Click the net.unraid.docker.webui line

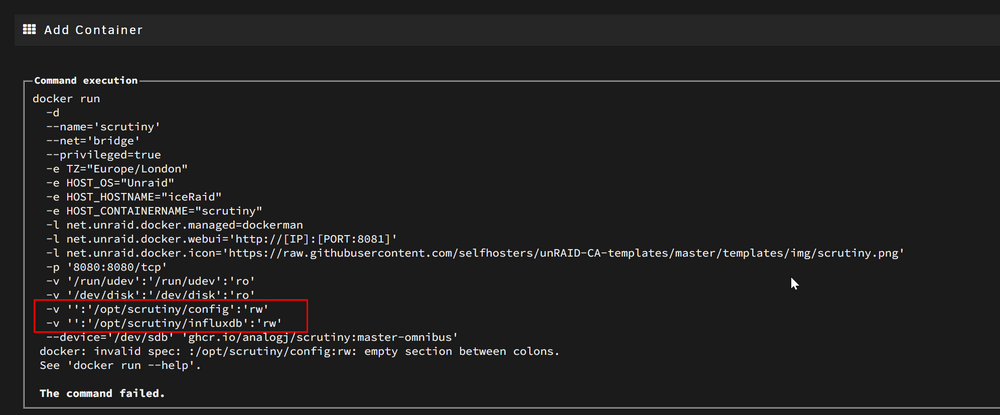coord(222,239)
